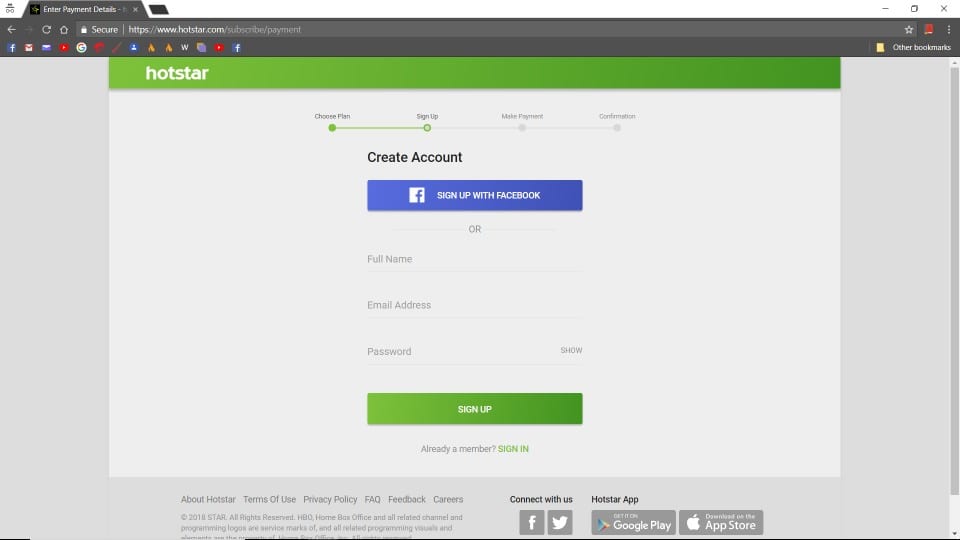Viewport: 960px width, 540px height.
Task: Open Hotstar's Facebook page from the footer
Action: point(531,522)
